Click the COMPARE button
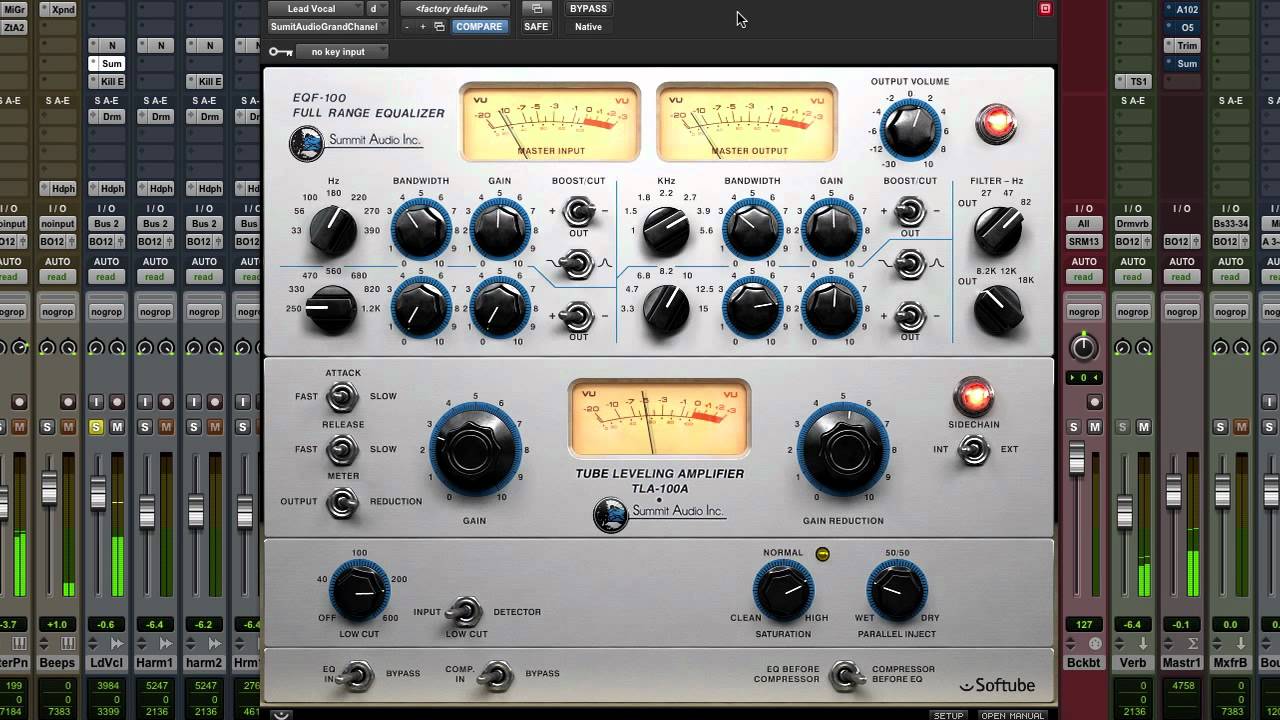Image resolution: width=1280 pixels, height=720 pixels. 479,27
